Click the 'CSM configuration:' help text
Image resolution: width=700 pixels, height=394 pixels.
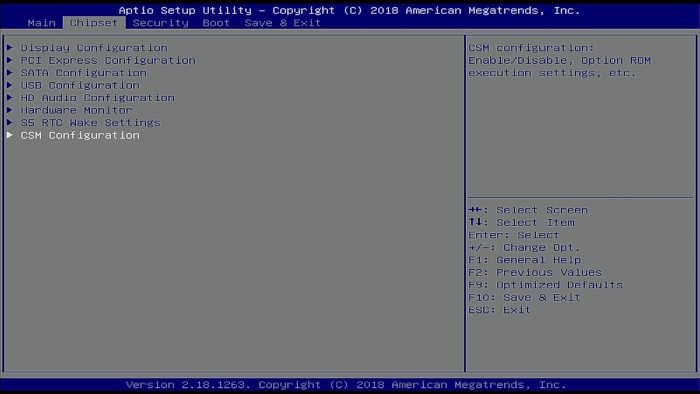tap(531, 48)
